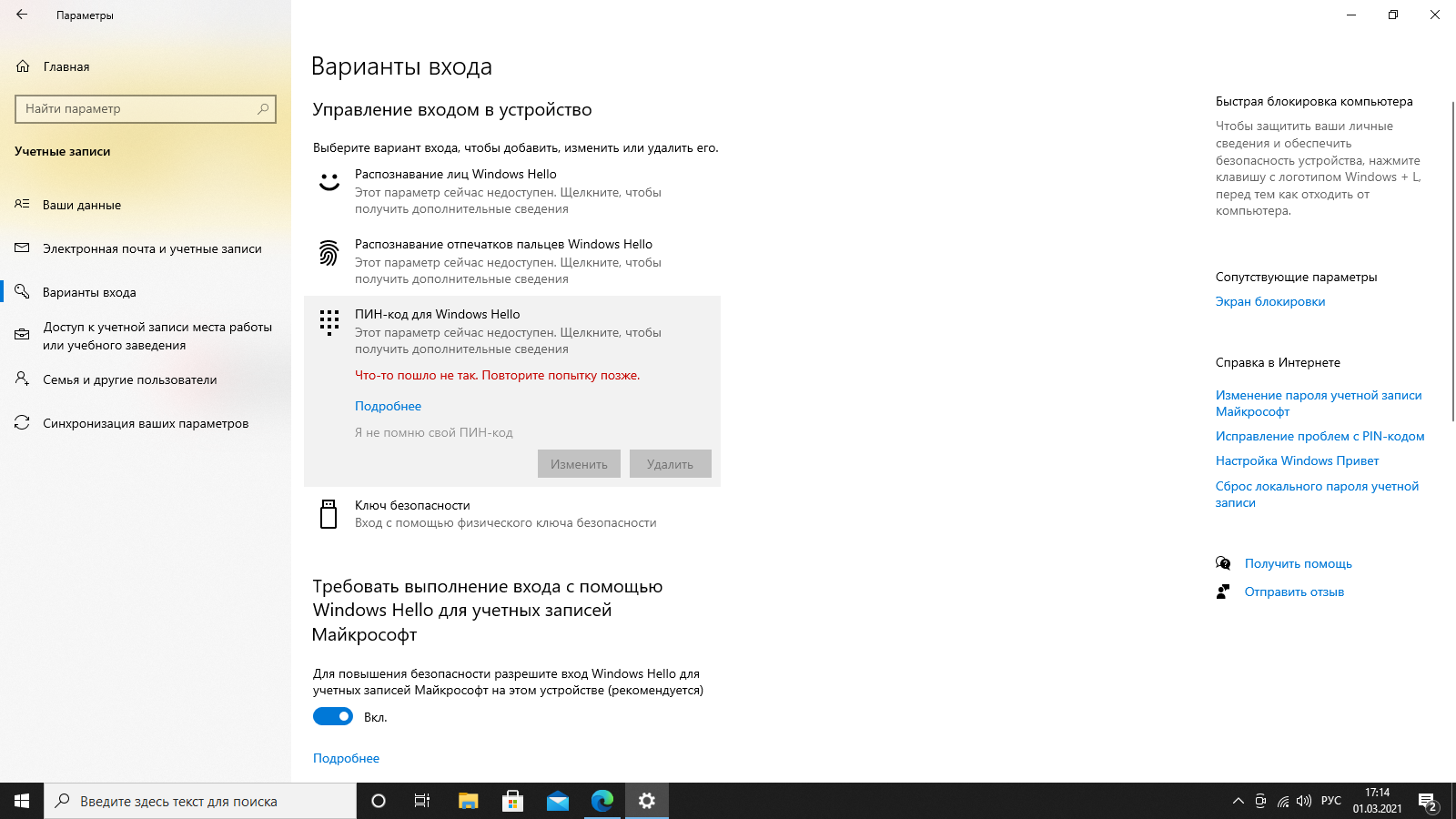
Task: Open Главная home icon
Action: [23, 66]
